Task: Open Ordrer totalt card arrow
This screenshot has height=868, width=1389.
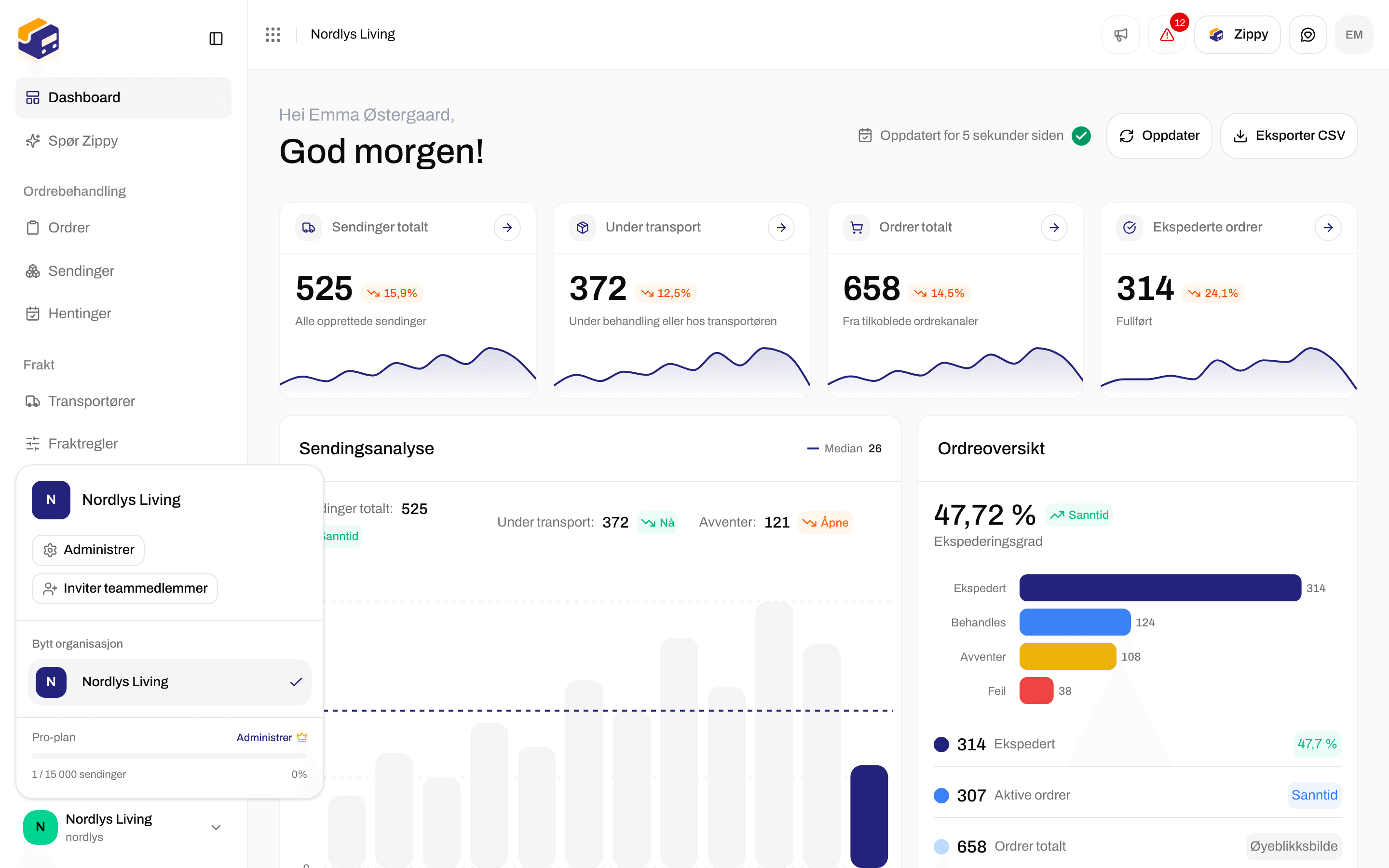Action: coord(1054,227)
